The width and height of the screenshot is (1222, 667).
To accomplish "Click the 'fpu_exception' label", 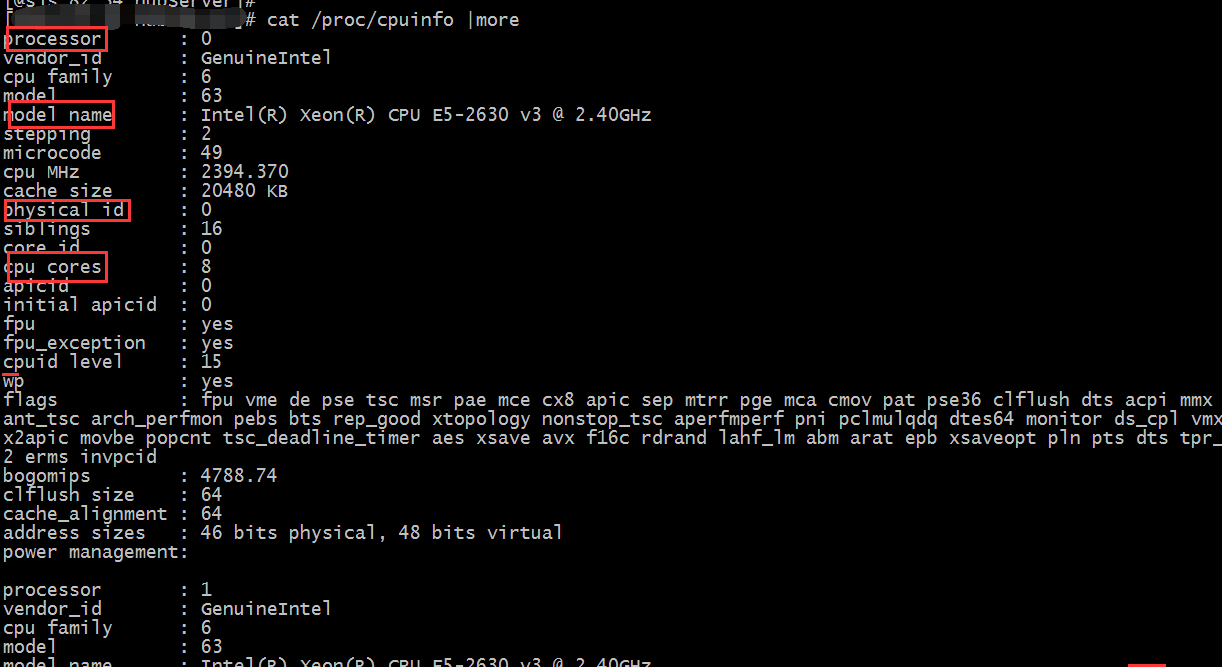I will [x=74, y=343].
